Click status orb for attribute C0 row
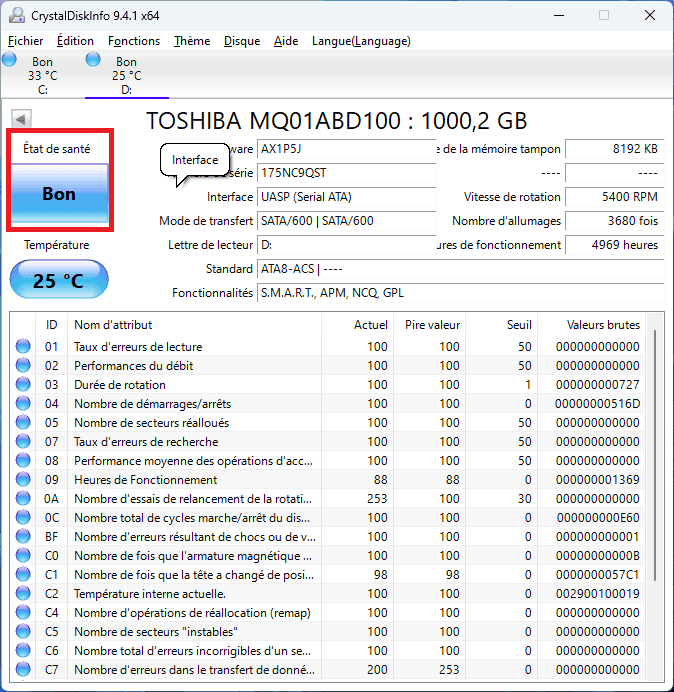674x692 pixels. [x=23, y=555]
